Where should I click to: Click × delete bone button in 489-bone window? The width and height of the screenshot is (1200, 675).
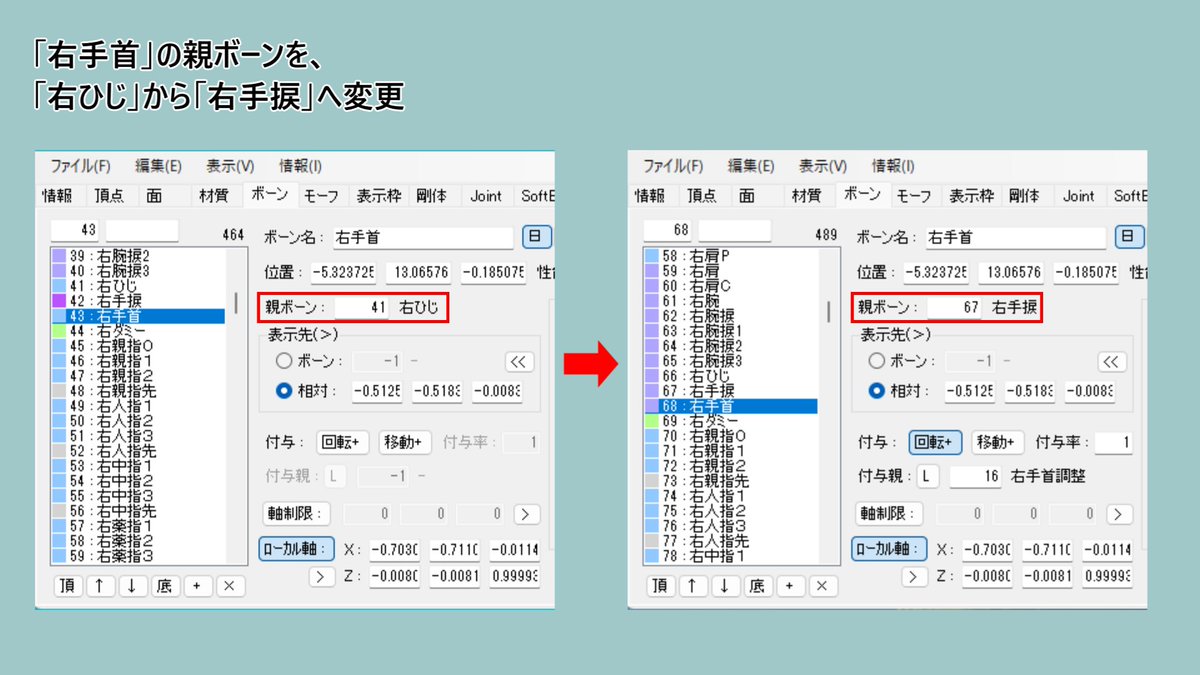coord(822,586)
